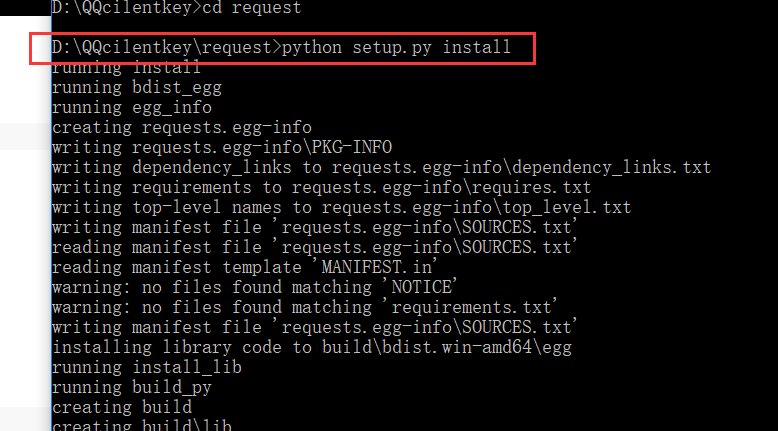Click the PKG-INFO output line
778x431 pixels.
click(x=222, y=147)
